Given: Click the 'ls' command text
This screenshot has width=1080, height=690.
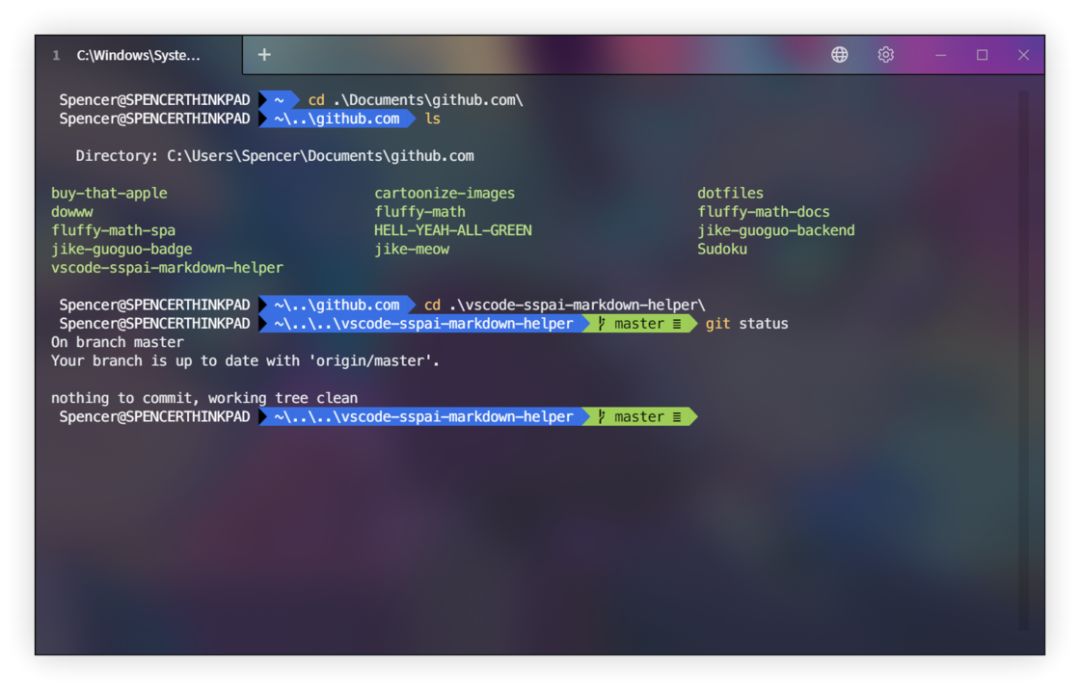Looking at the screenshot, I should [432, 118].
